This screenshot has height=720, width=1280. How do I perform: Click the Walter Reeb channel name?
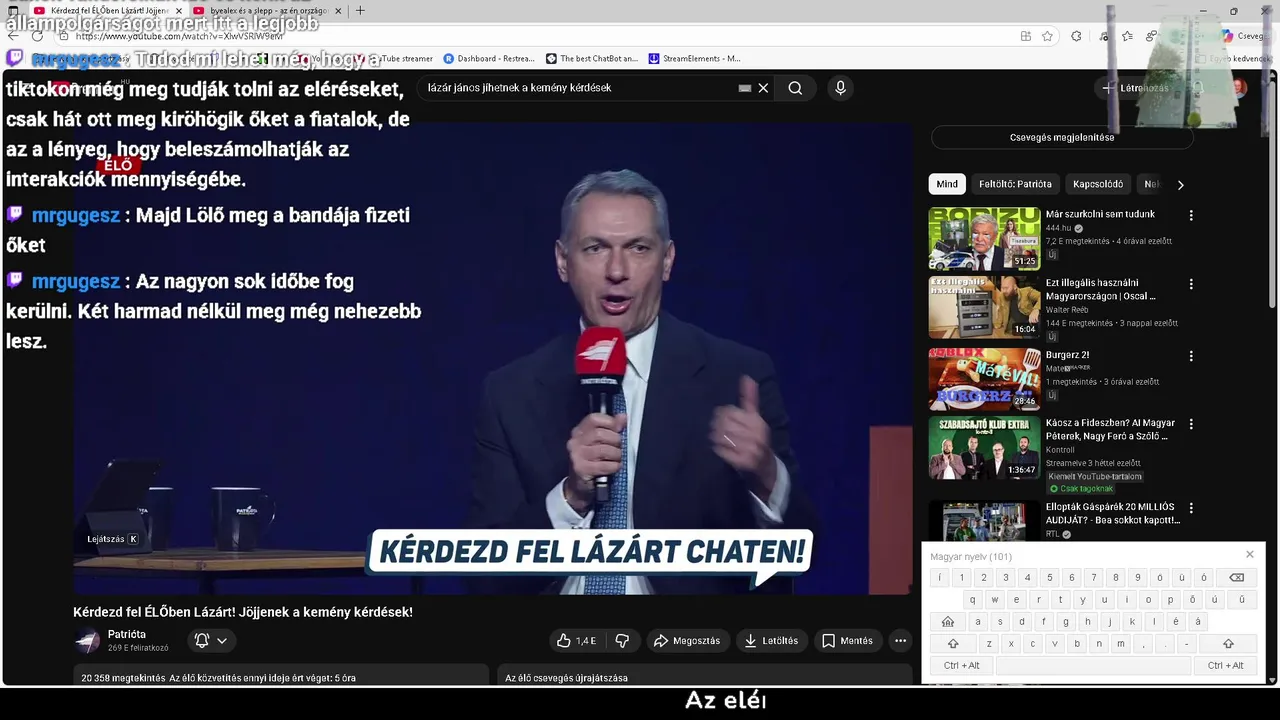pyautogui.click(x=1069, y=310)
